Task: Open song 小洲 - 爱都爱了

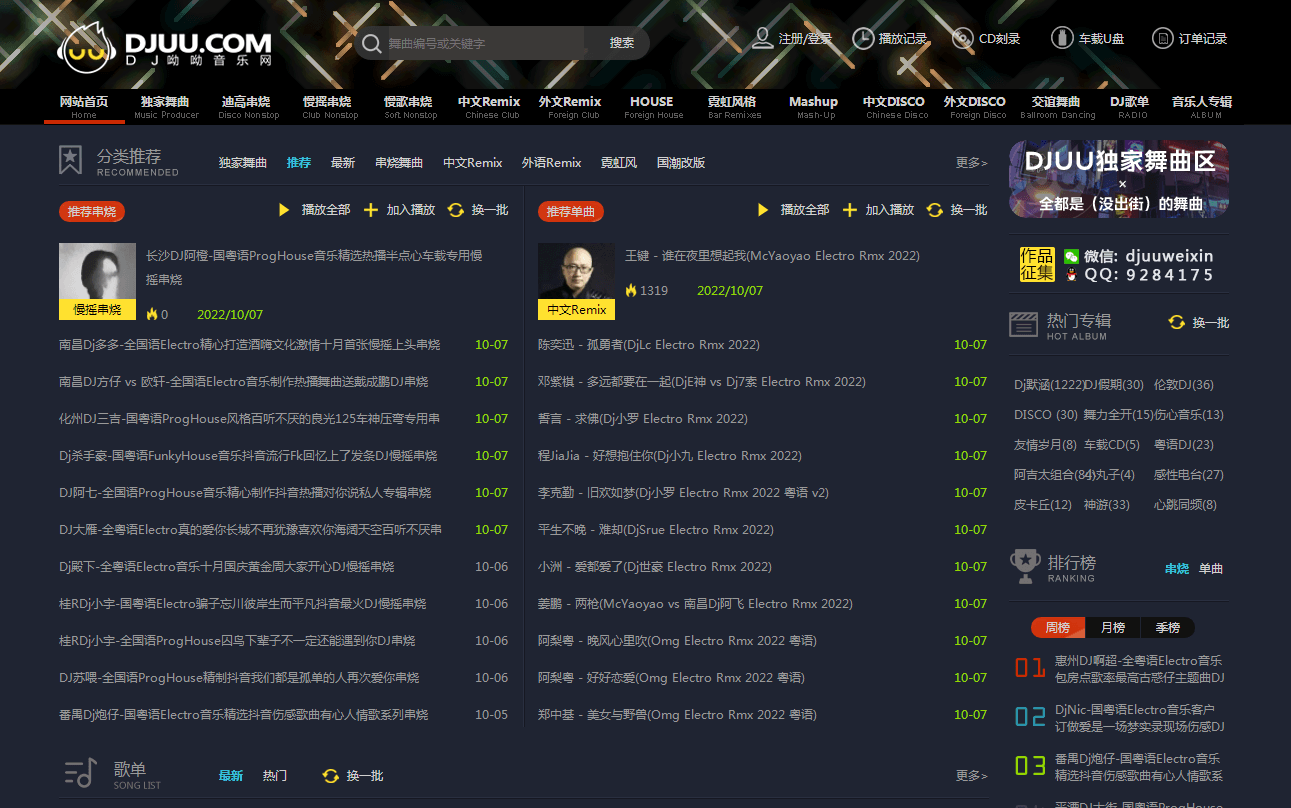Action: [655, 567]
